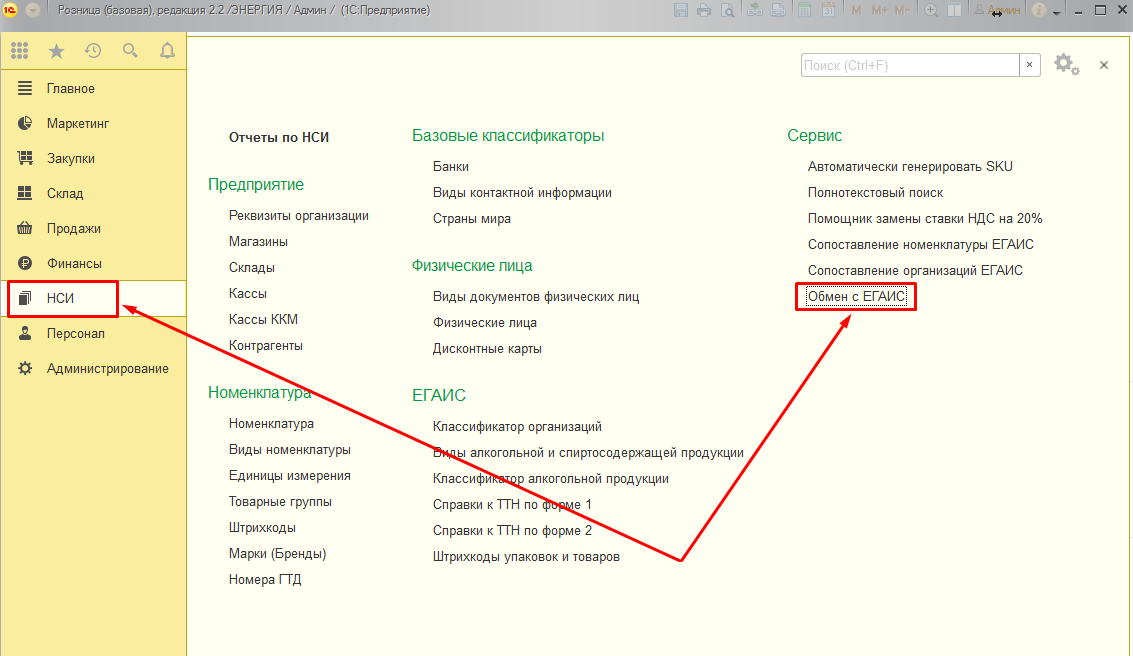1133x656 pixels.
Task: Open Favorites star icon
Action: point(56,51)
